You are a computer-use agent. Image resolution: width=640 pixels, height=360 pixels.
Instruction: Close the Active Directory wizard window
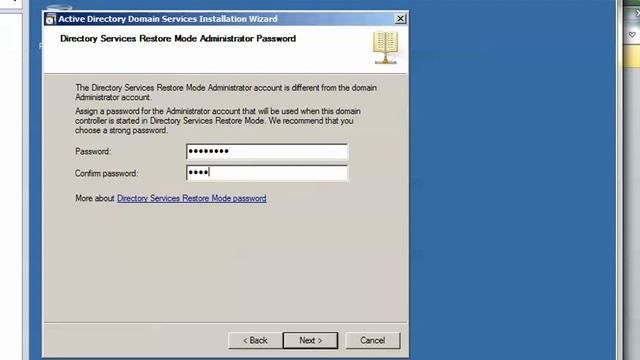400,19
